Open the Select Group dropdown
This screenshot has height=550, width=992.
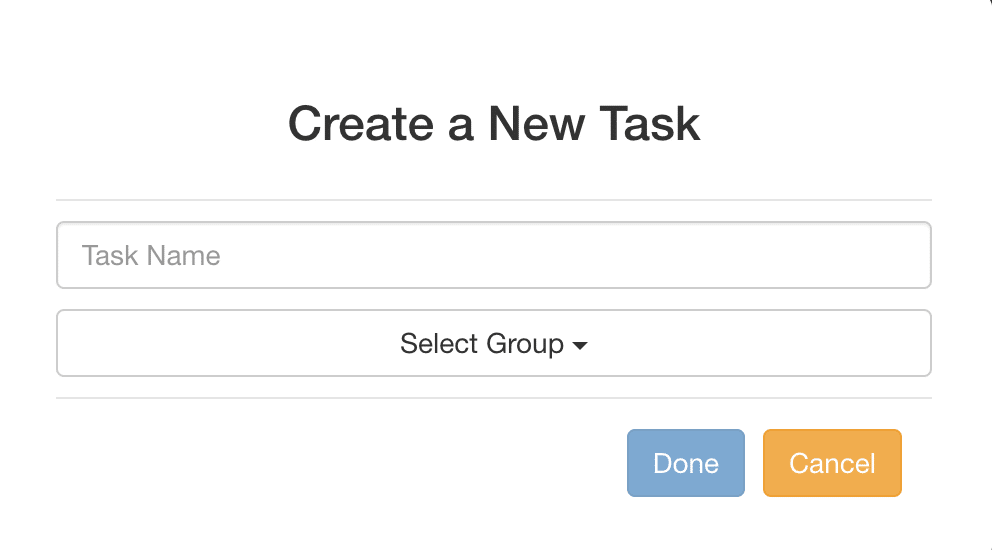point(493,343)
